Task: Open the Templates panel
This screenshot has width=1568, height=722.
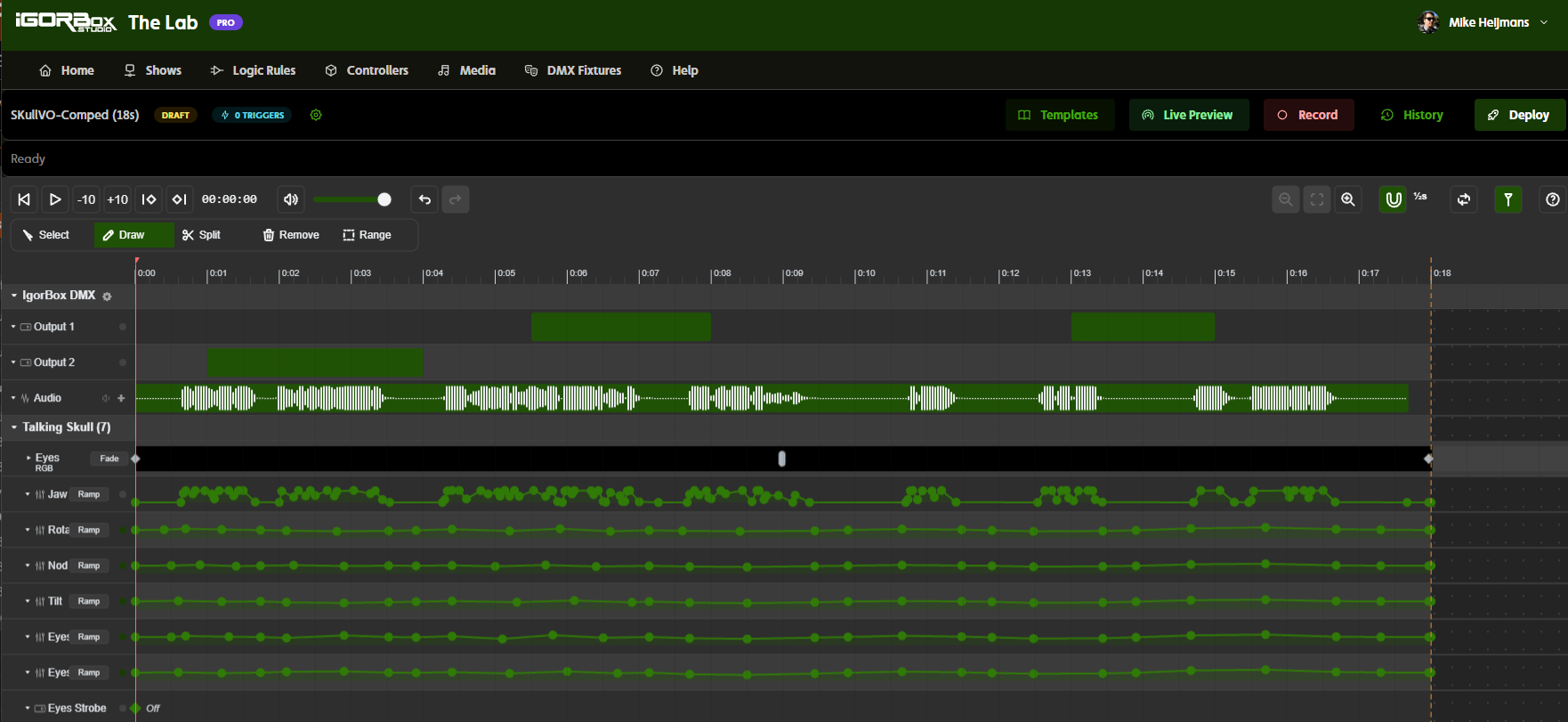Action: (x=1060, y=115)
